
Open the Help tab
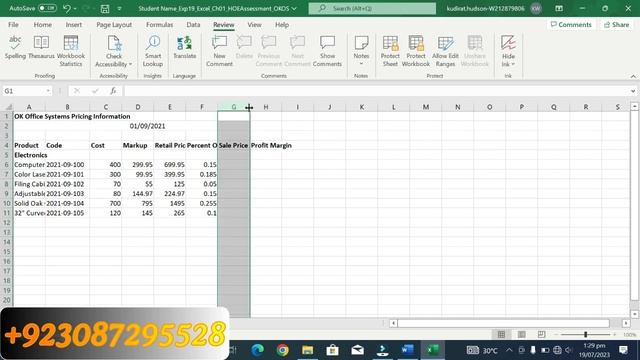[282, 24]
